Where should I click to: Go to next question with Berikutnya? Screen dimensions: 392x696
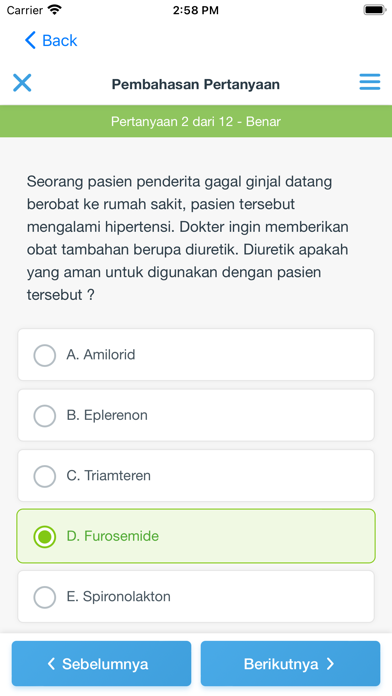[x=290, y=664]
